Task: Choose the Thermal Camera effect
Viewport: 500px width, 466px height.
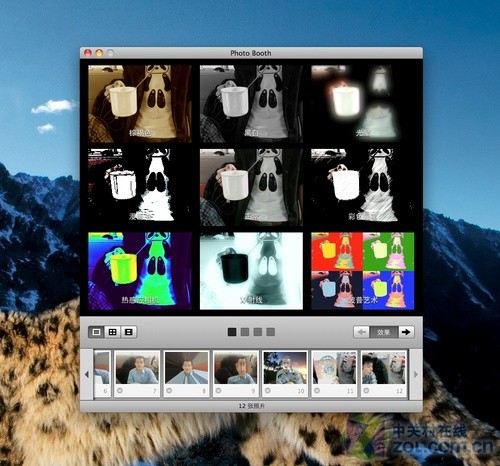Action: click(x=140, y=271)
